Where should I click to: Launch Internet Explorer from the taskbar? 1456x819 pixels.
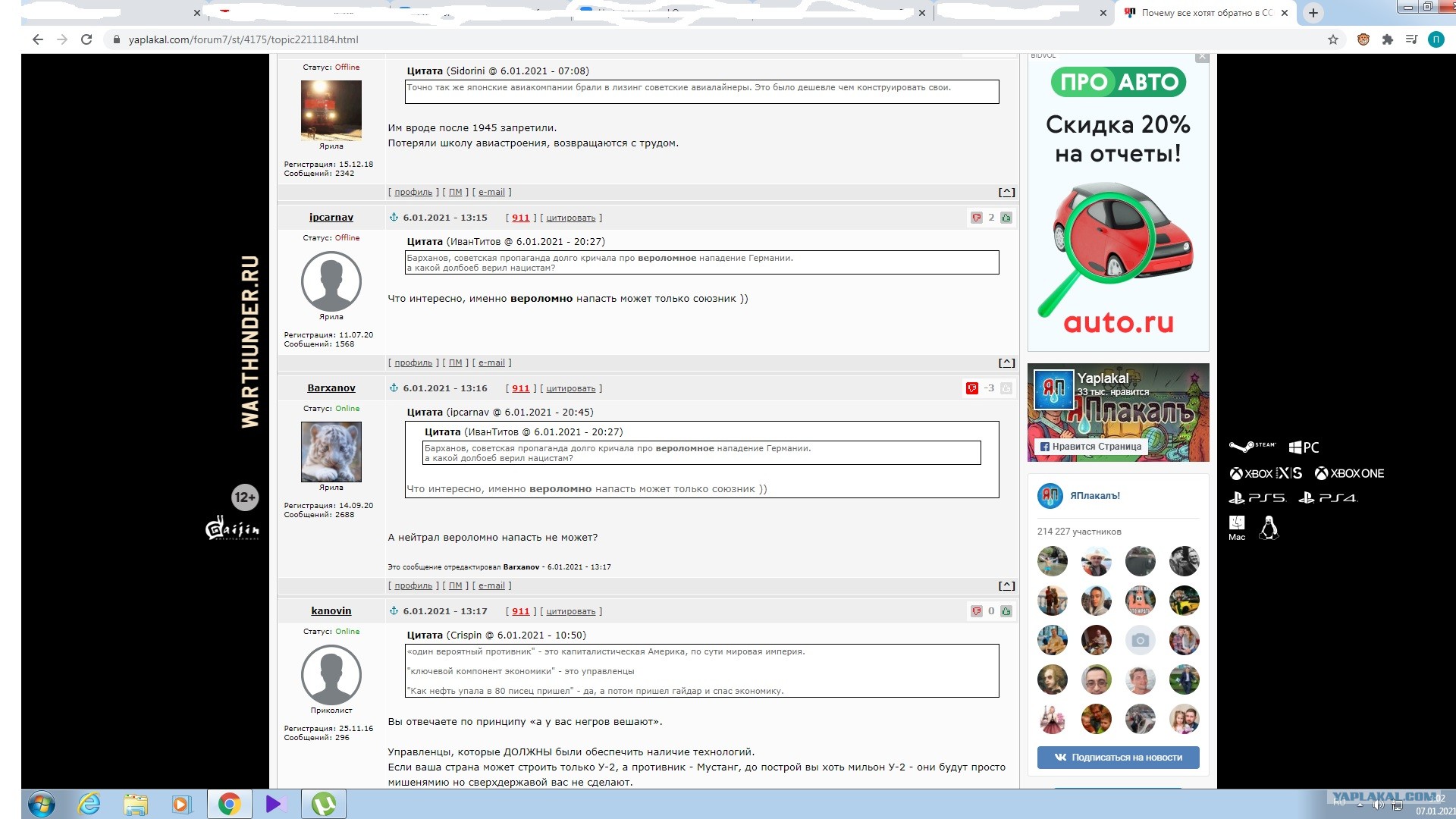(89, 804)
